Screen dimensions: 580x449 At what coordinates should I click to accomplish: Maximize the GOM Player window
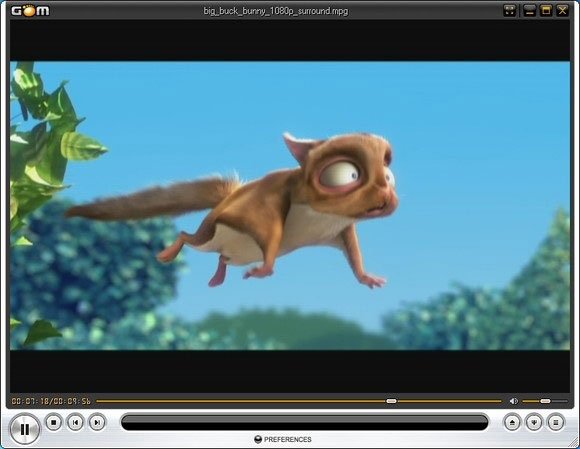[546, 10]
